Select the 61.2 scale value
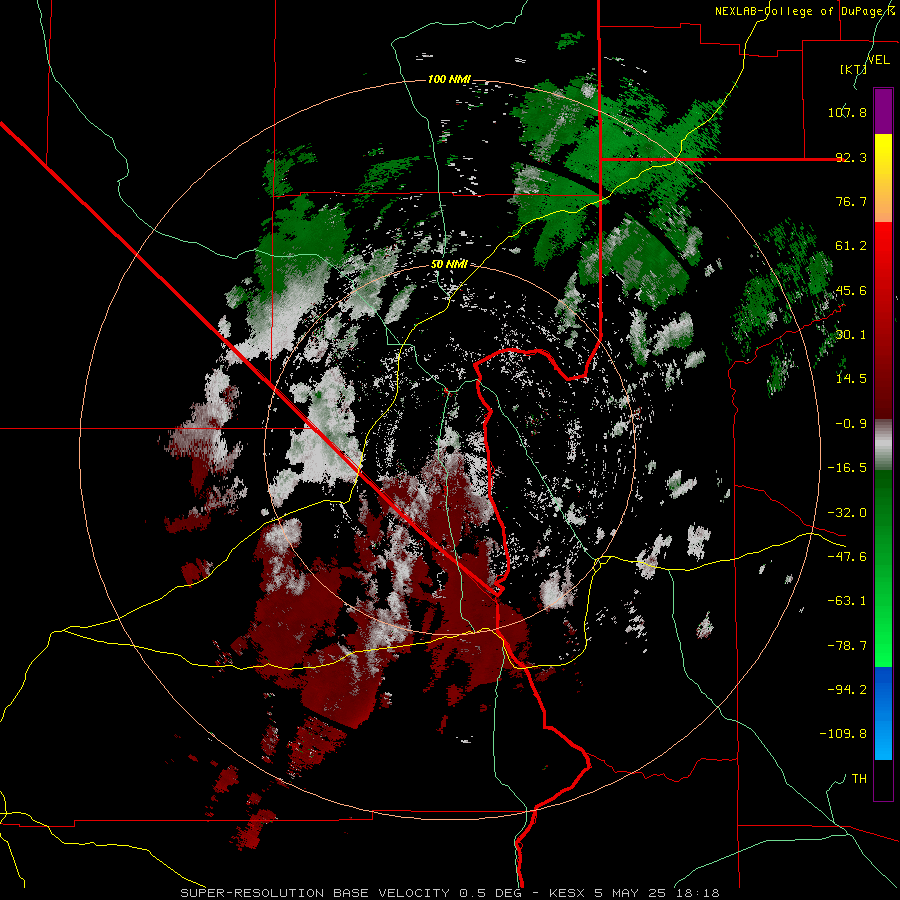The height and width of the screenshot is (900, 900). tap(851, 246)
